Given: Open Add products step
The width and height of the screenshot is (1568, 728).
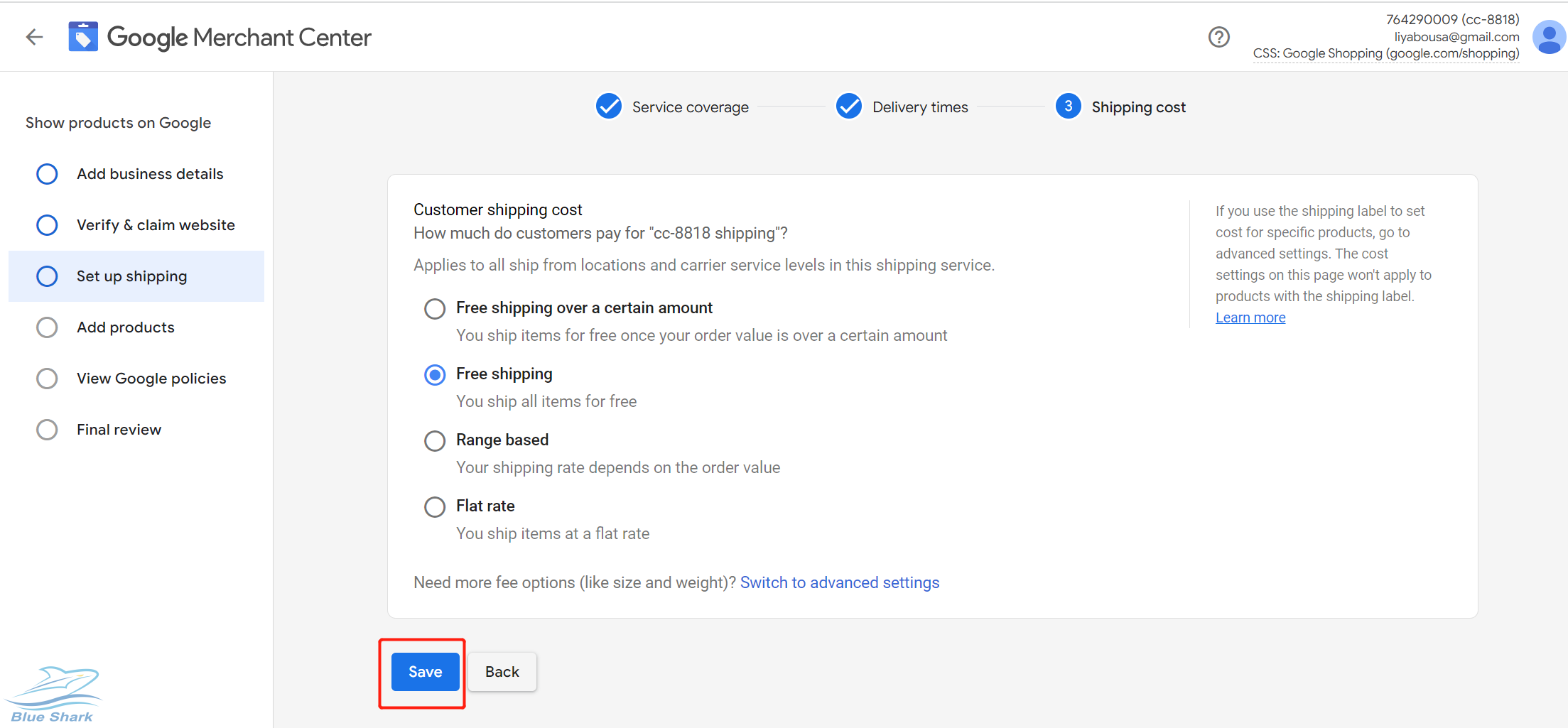Looking at the screenshot, I should point(136,327).
